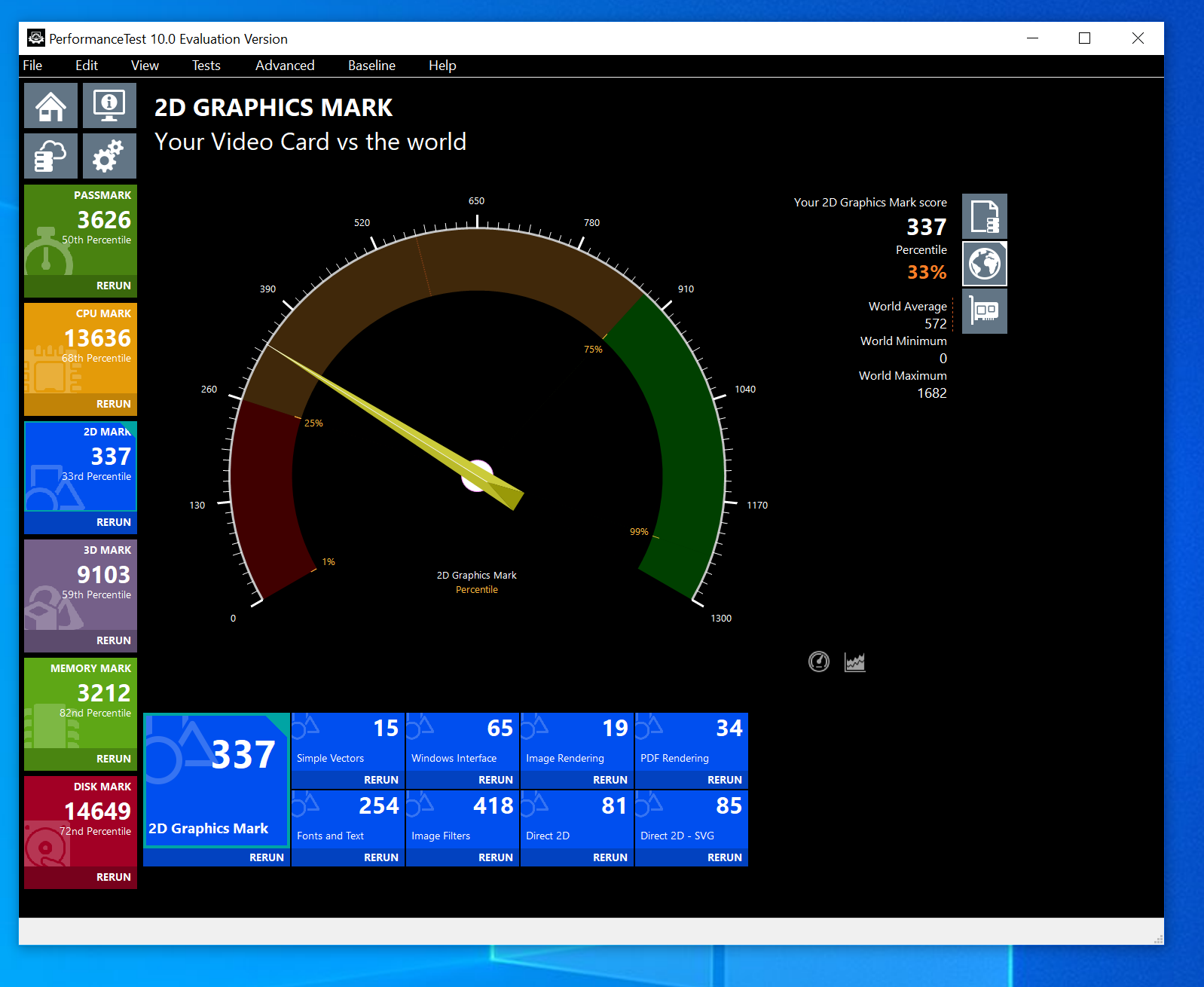
Task: Rerun the PDF Rendering test
Action: pyautogui.click(x=725, y=780)
